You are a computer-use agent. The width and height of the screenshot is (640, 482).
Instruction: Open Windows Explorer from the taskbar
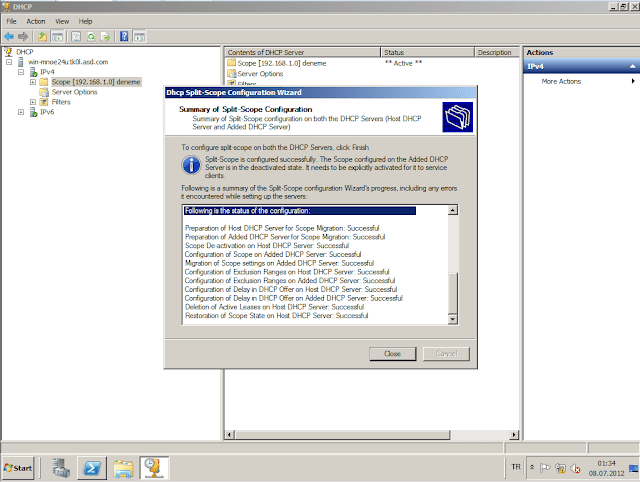(x=123, y=468)
